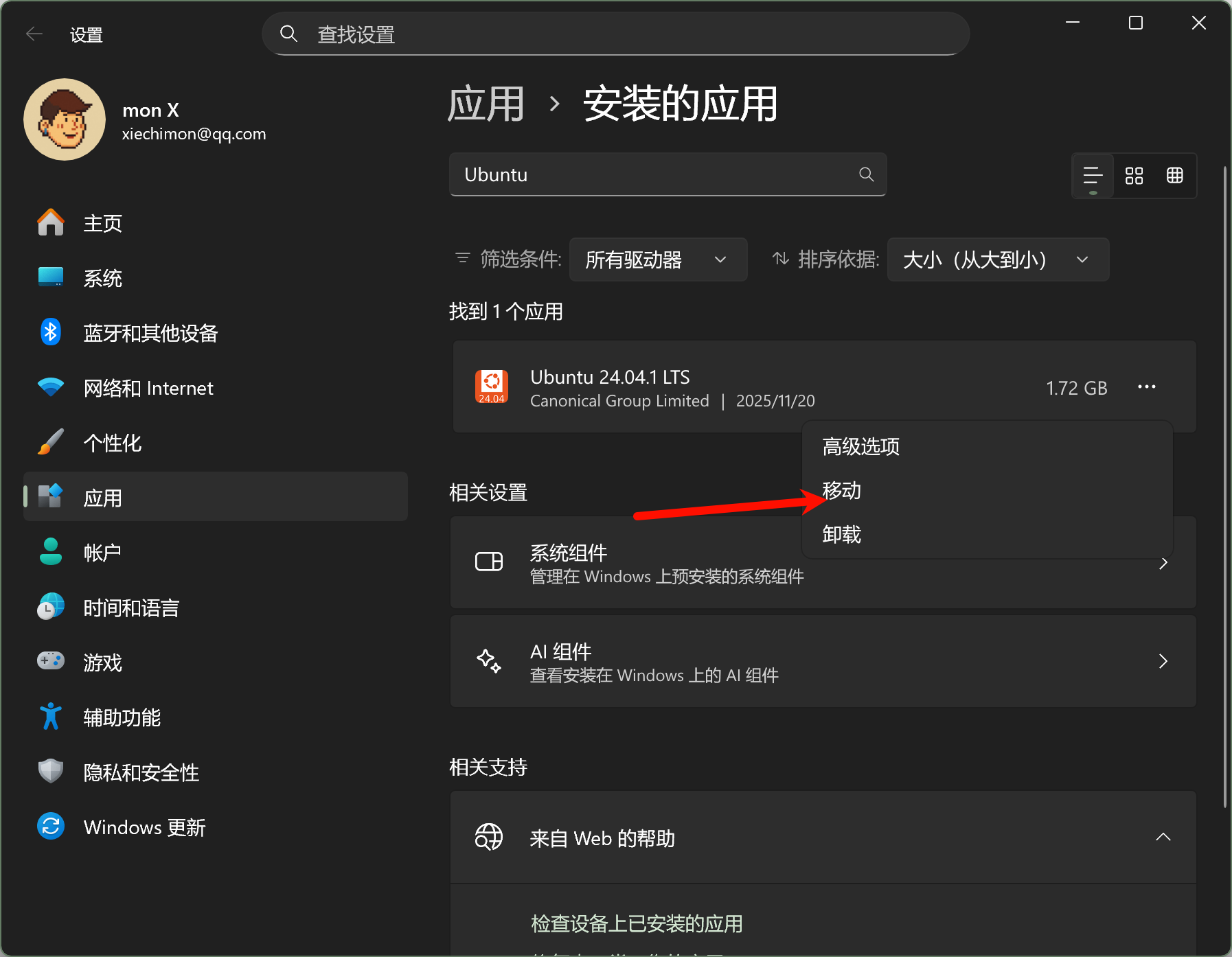Click search icon in Ubuntu filter box

[867, 174]
